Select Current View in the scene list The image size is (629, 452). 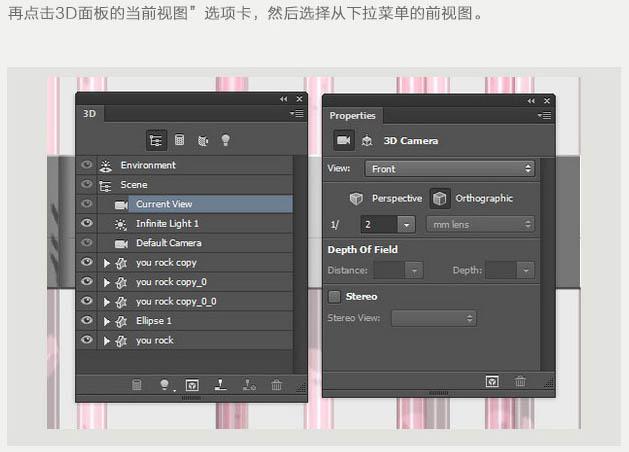(x=164, y=204)
